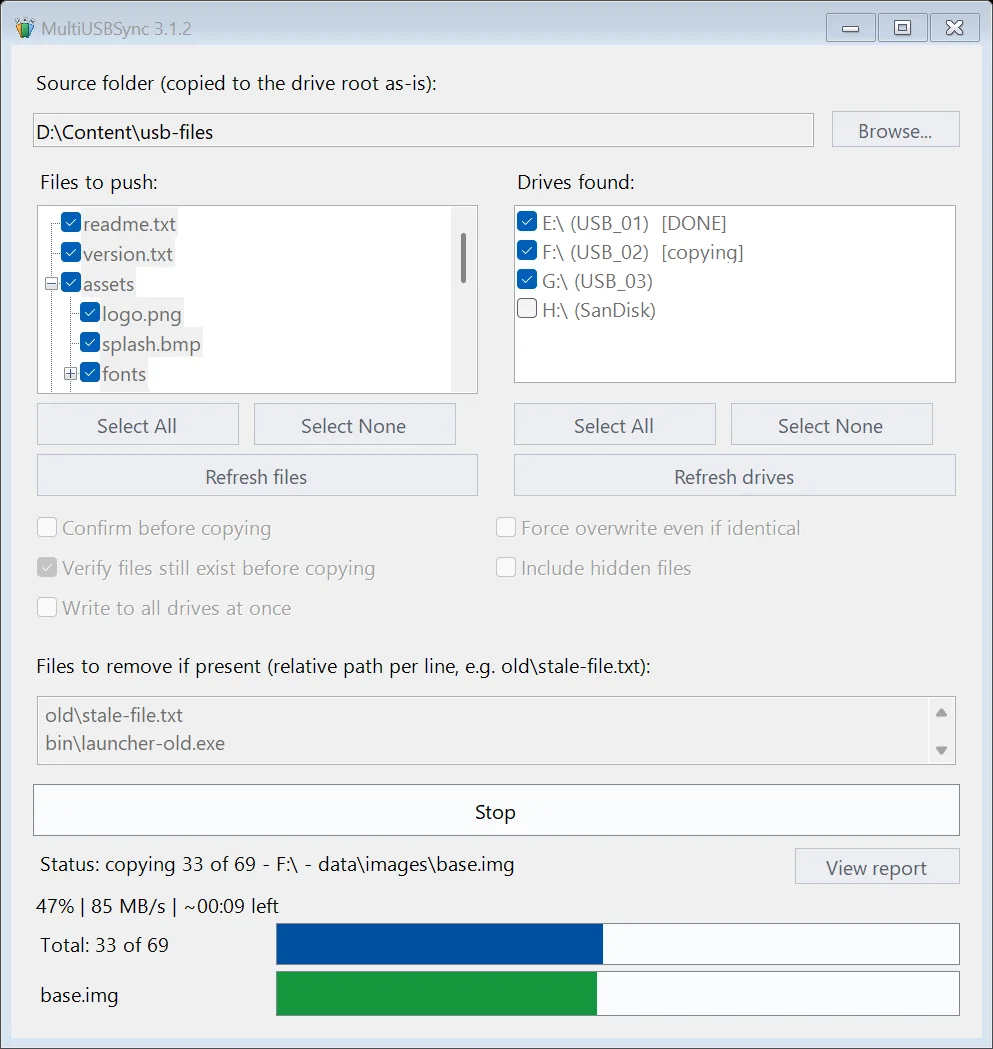Check the H:\ (SanDisk) drive checkbox
Viewport: 993px width, 1049px height.
527,308
